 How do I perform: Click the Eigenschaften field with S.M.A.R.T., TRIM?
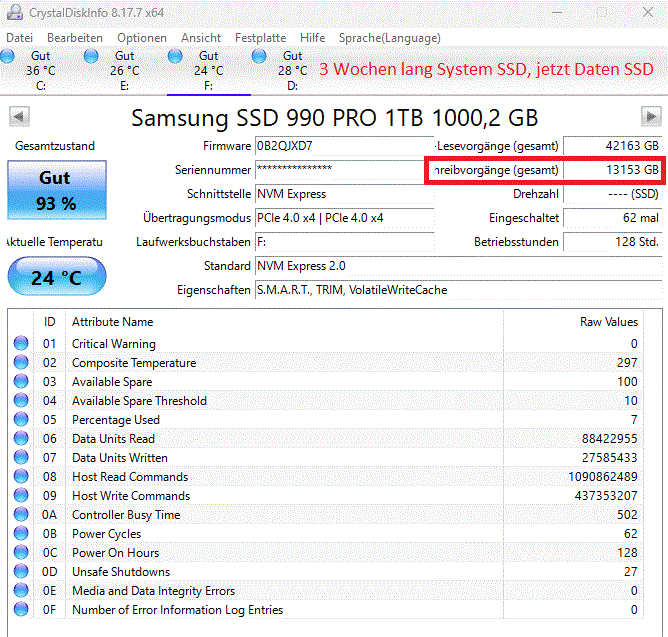(458, 290)
